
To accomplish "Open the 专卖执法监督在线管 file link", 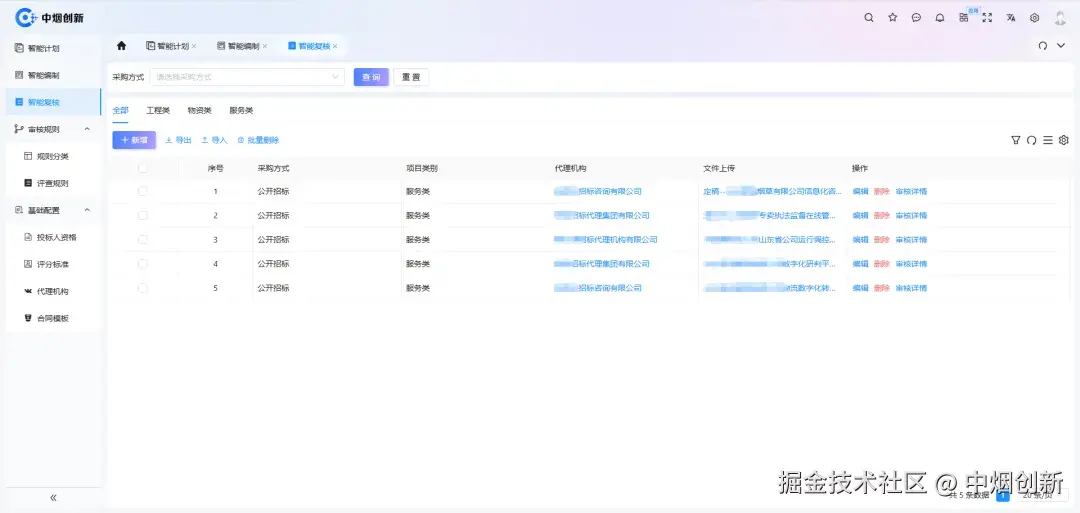I will click(770, 216).
